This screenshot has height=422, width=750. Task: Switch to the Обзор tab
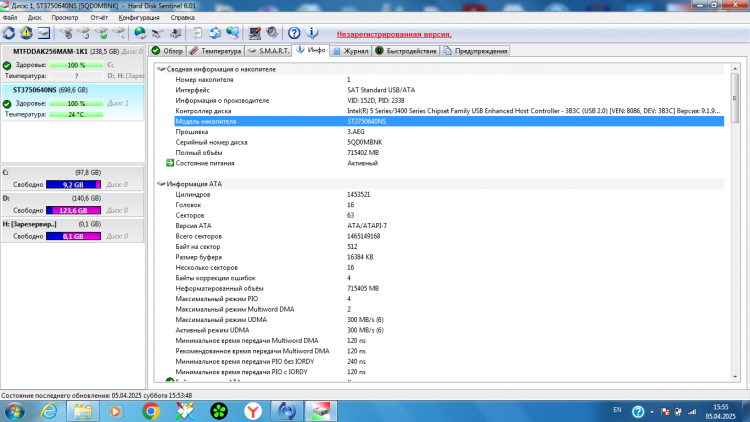(167, 51)
